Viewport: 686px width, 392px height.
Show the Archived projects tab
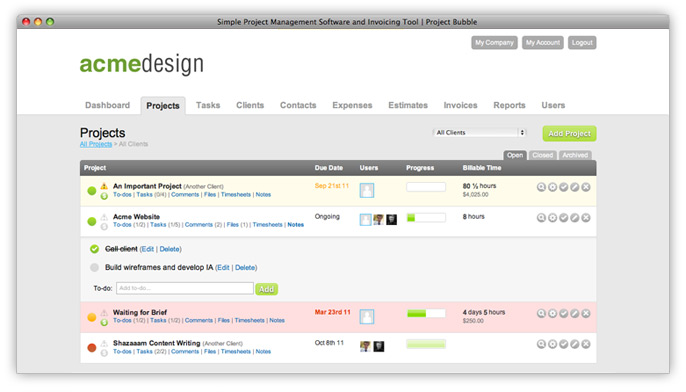tap(575, 155)
